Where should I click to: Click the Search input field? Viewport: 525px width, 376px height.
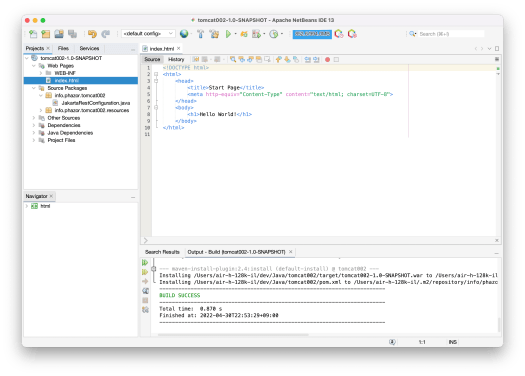pos(451,34)
